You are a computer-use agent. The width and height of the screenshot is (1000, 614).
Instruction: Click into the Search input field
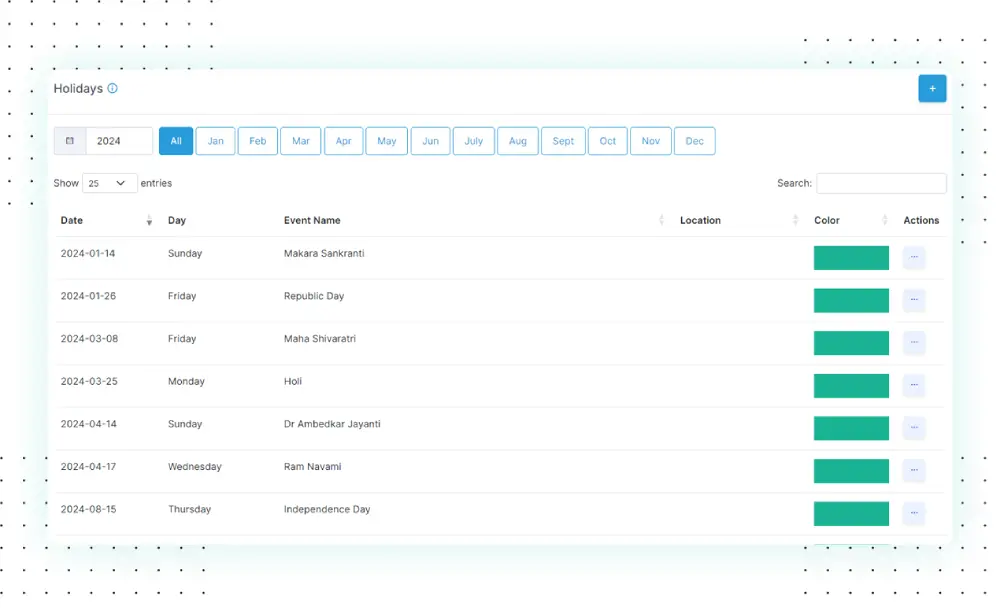pyautogui.click(x=881, y=183)
